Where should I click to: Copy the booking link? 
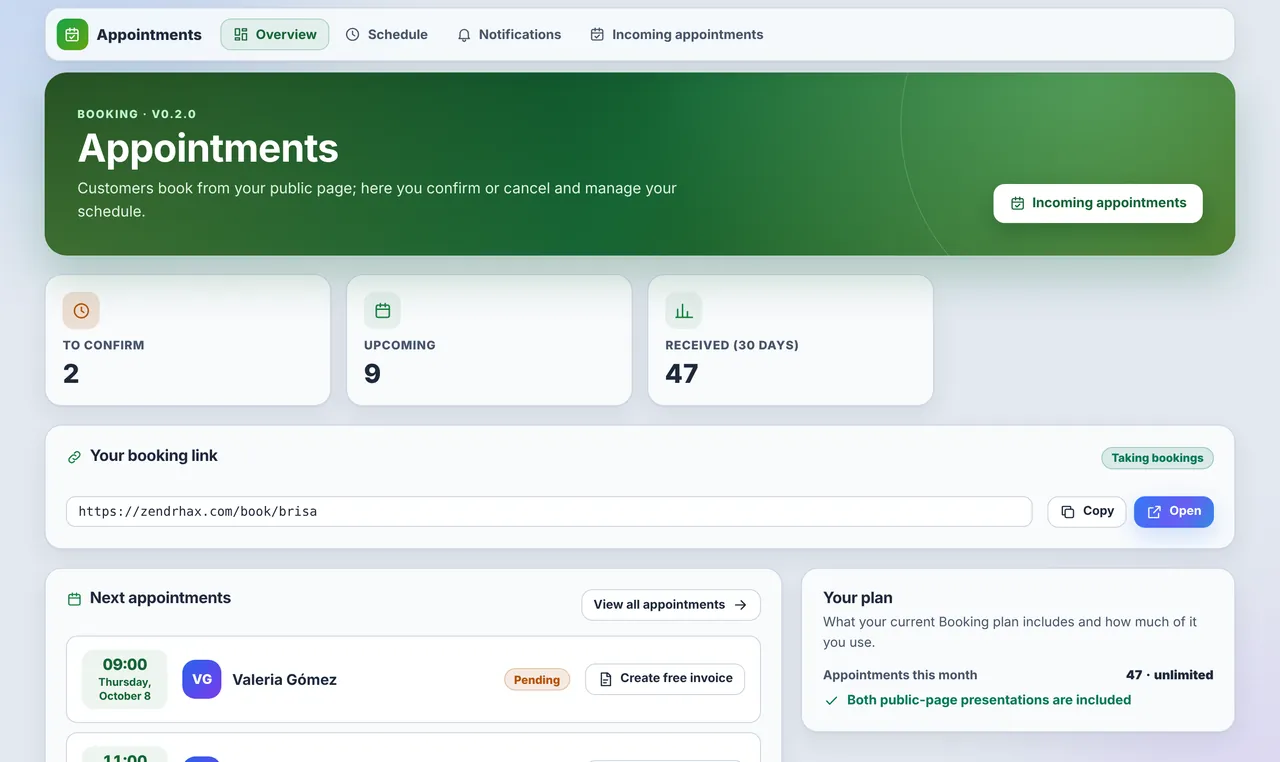[1087, 511]
